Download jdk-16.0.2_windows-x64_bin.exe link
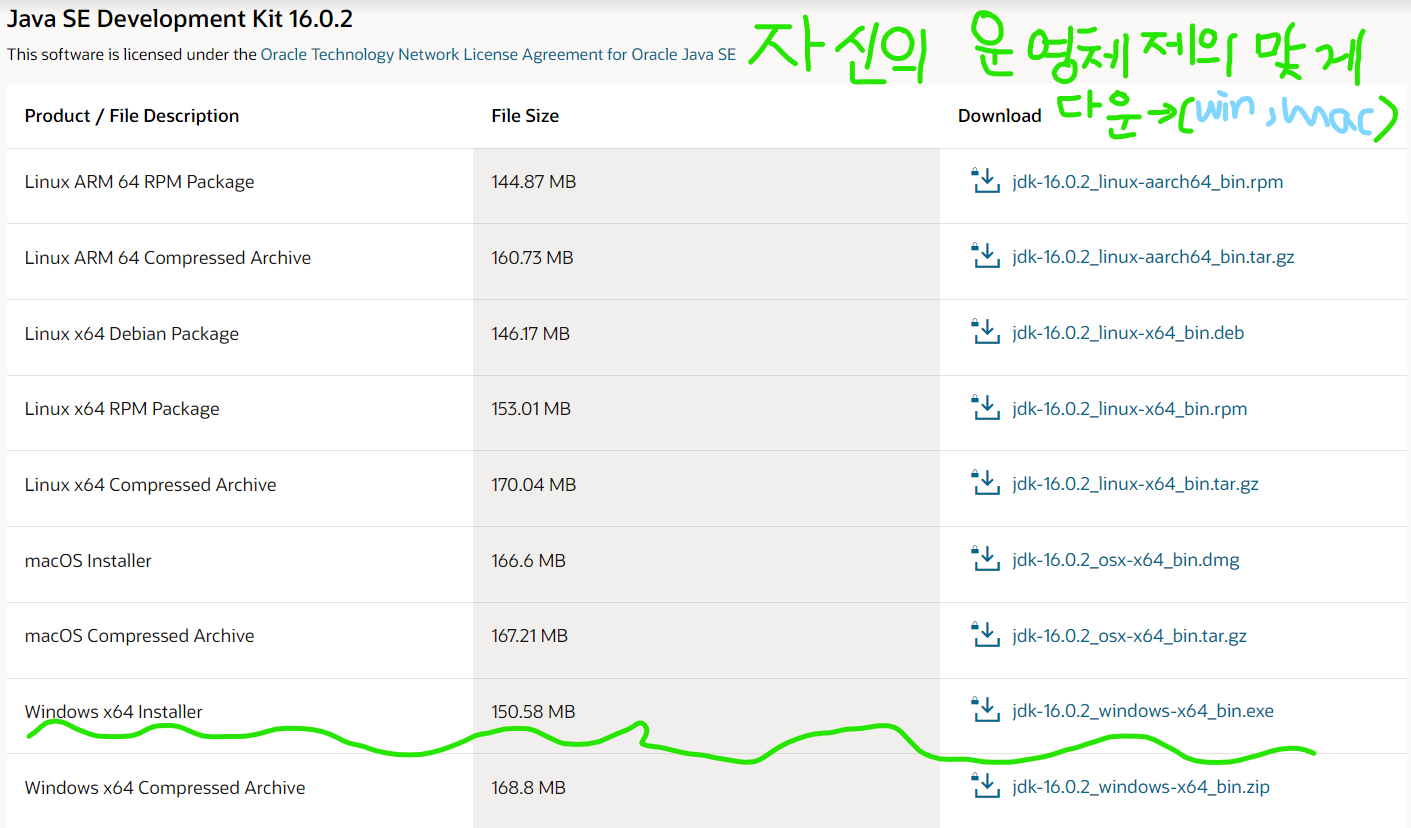Image resolution: width=1411 pixels, height=828 pixels. pos(1143,711)
